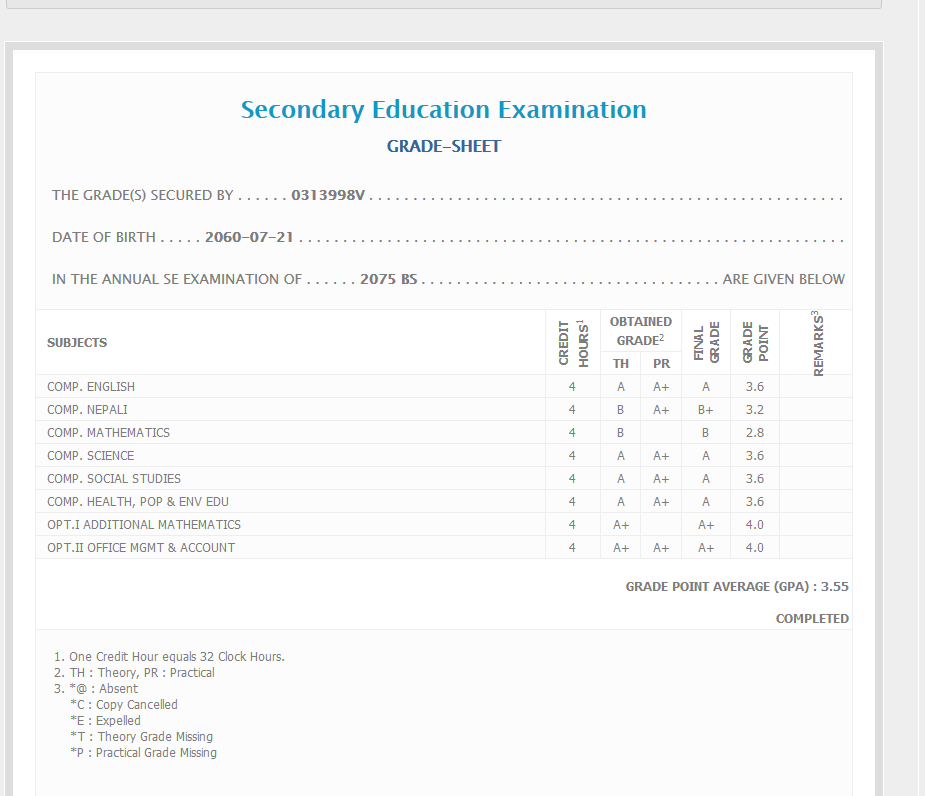This screenshot has height=796, width=925.
Task: Click the COMP. MATHEMATICS subject name
Action: [x=108, y=433]
